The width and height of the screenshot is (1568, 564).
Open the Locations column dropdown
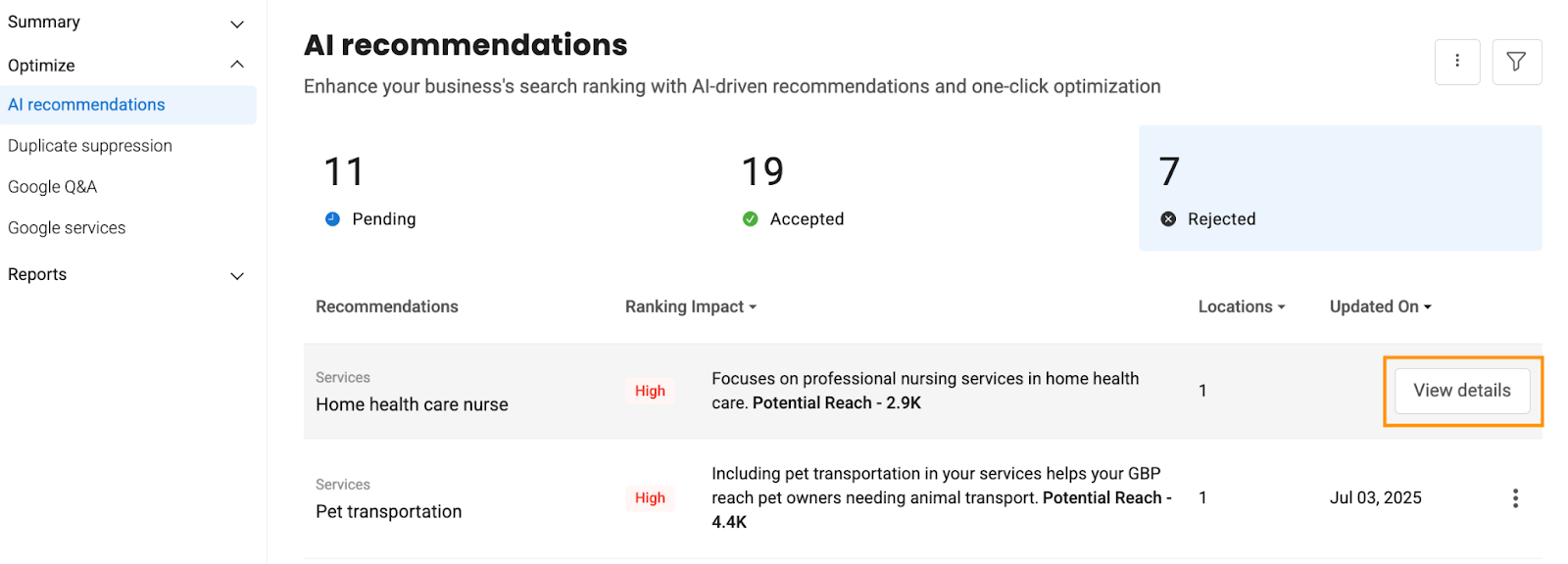[1242, 306]
